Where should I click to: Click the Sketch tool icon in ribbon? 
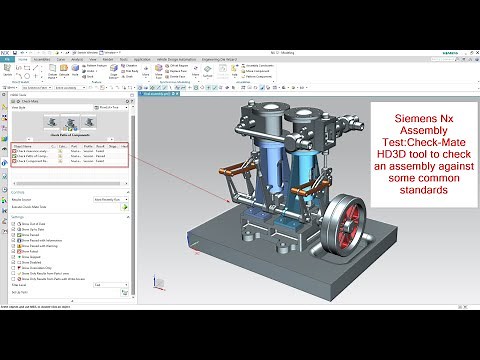point(7,68)
